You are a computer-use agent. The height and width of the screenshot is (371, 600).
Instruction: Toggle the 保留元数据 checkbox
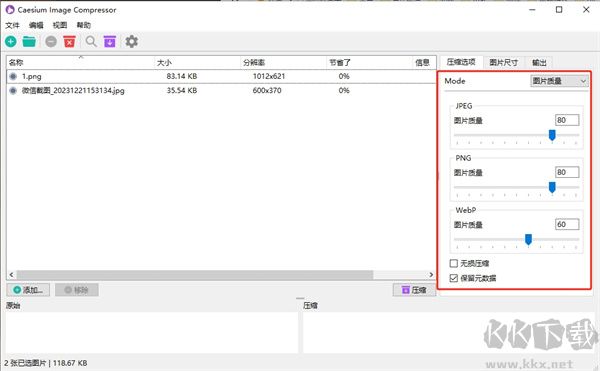(x=454, y=278)
